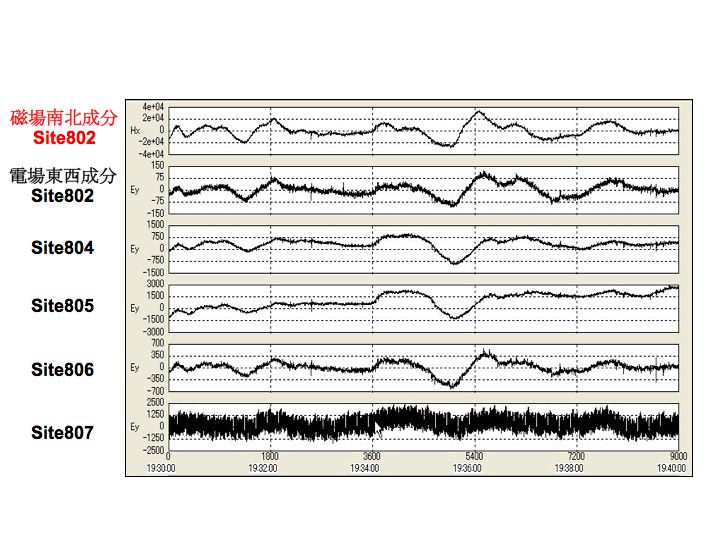This screenshot has height=540, width=720.
Task: Click the 2e+04 tick value
Action: (x=153, y=118)
